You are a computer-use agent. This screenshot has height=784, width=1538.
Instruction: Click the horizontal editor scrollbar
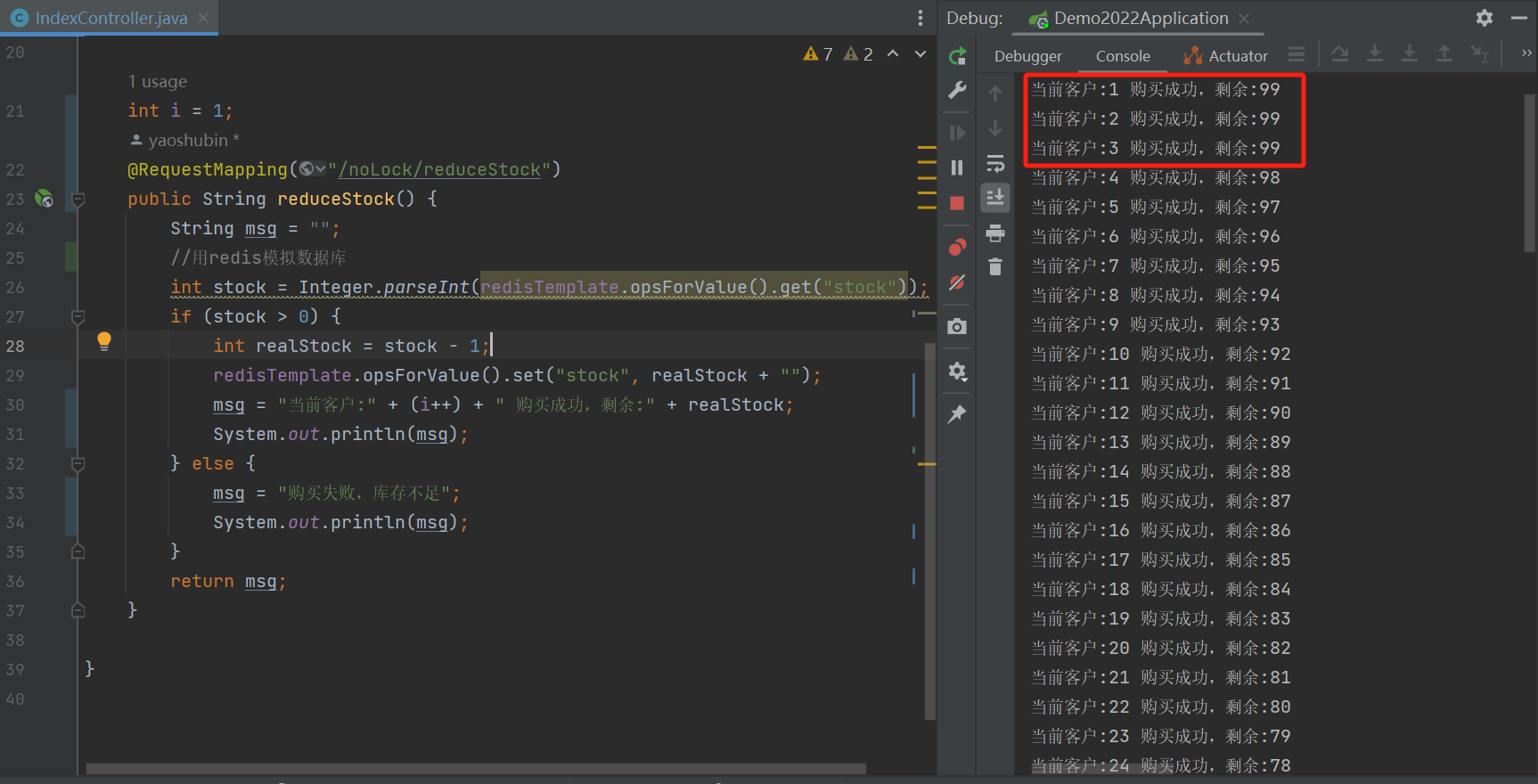point(476,768)
